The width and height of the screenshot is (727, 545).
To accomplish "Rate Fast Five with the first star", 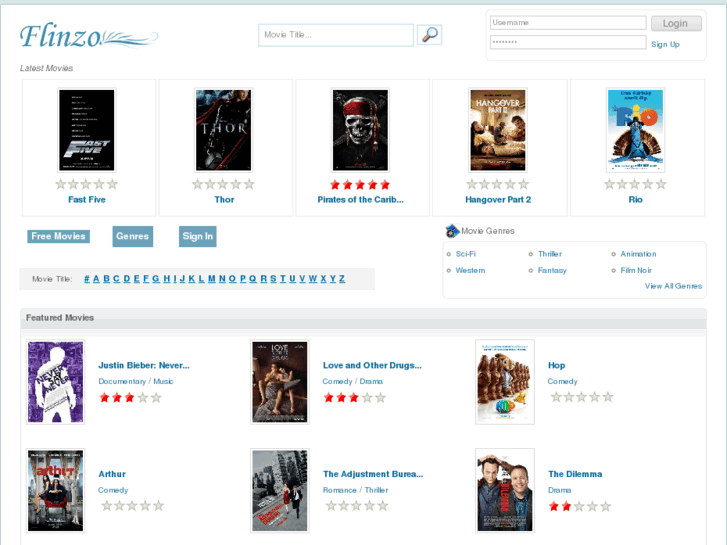I will coord(61,185).
